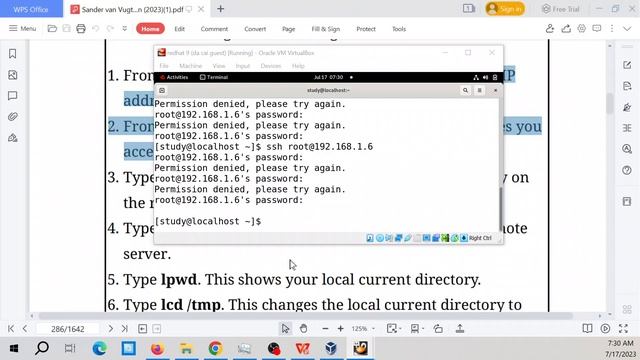Open the 125% zoom level dropdown

(x=363, y=329)
